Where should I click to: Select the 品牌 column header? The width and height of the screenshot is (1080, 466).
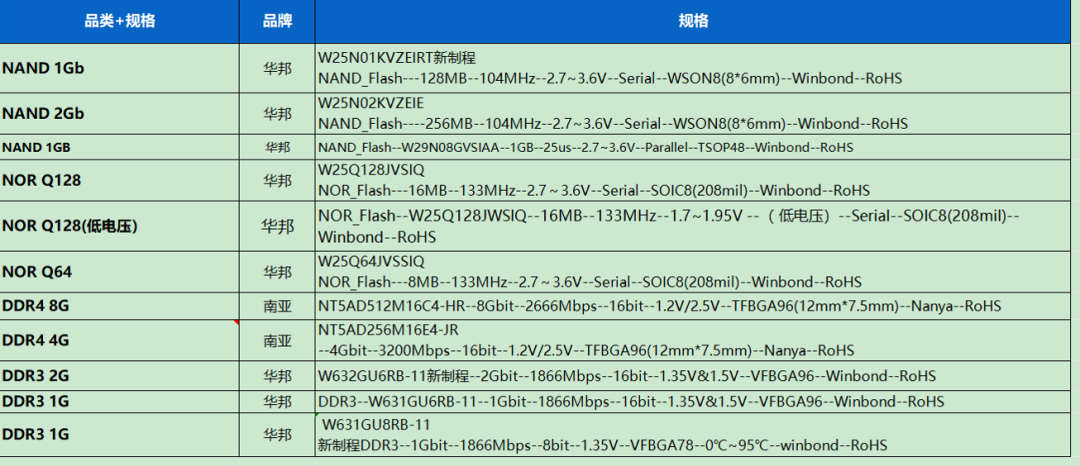(x=278, y=21)
